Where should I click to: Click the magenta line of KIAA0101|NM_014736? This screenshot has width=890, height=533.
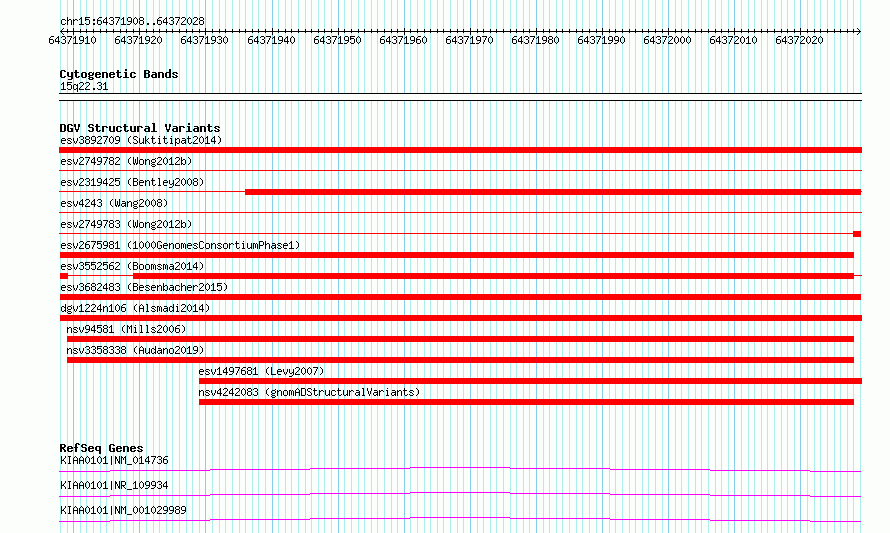point(460,469)
